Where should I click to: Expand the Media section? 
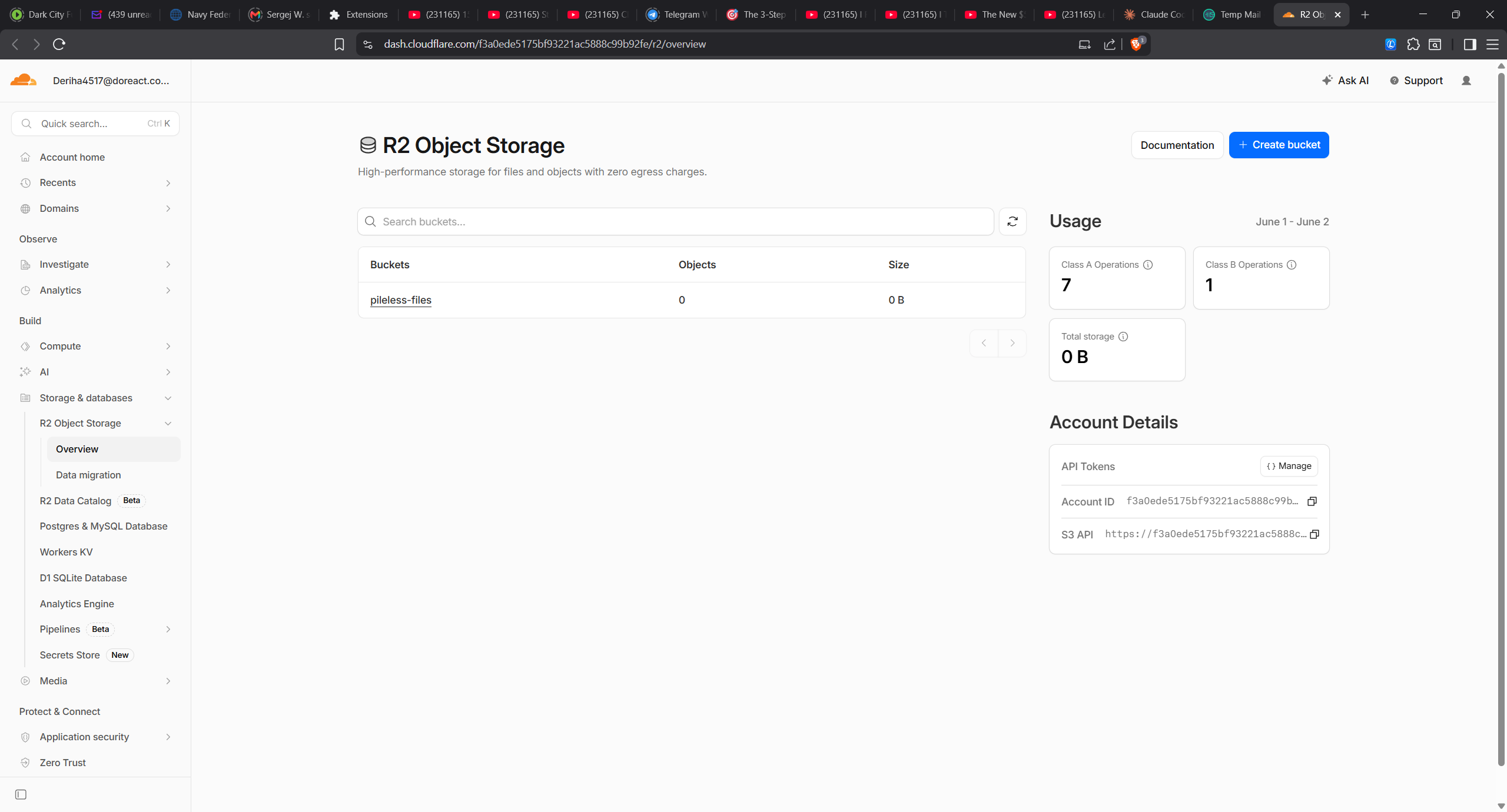[x=95, y=681]
